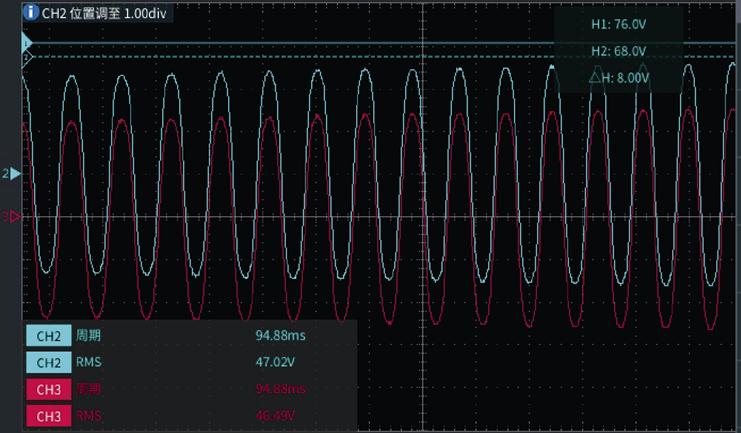Click the △H: 8.00V delta readout
The image size is (741, 433).
619,78
